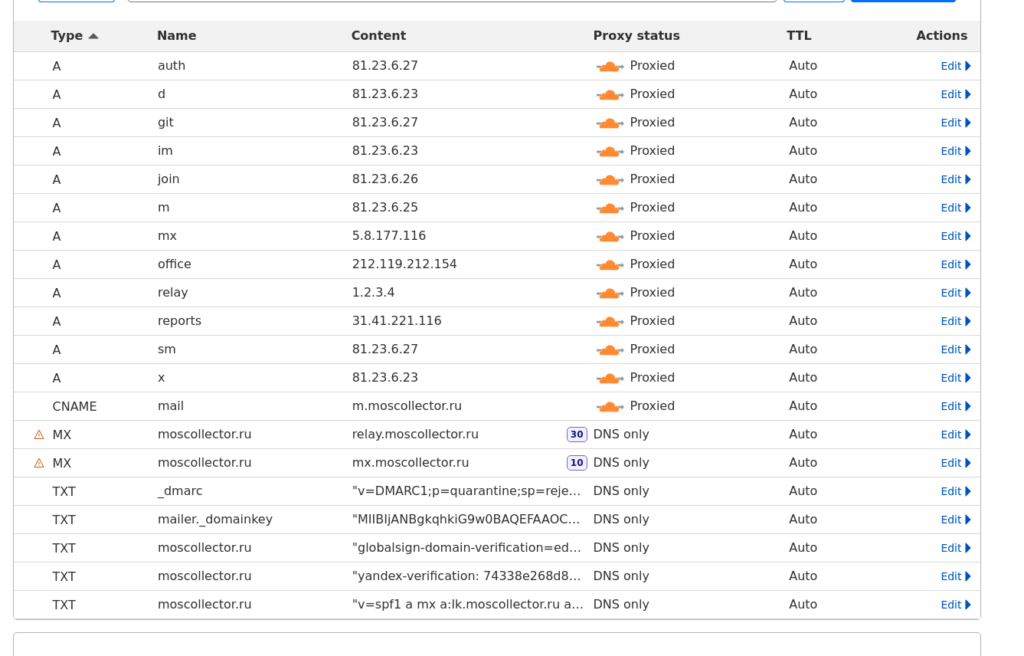
Task: Open Edit for the _dmarc TXT record
Action: 955,492
